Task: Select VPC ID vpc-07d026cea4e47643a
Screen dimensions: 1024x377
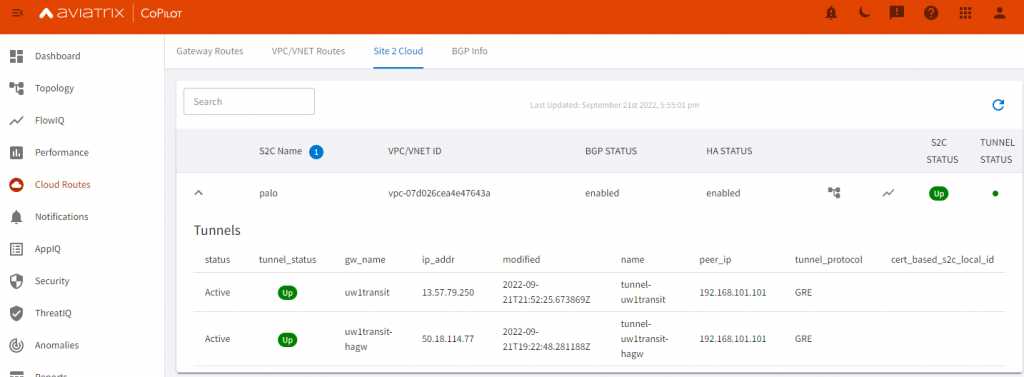Action: click(x=439, y=193)
